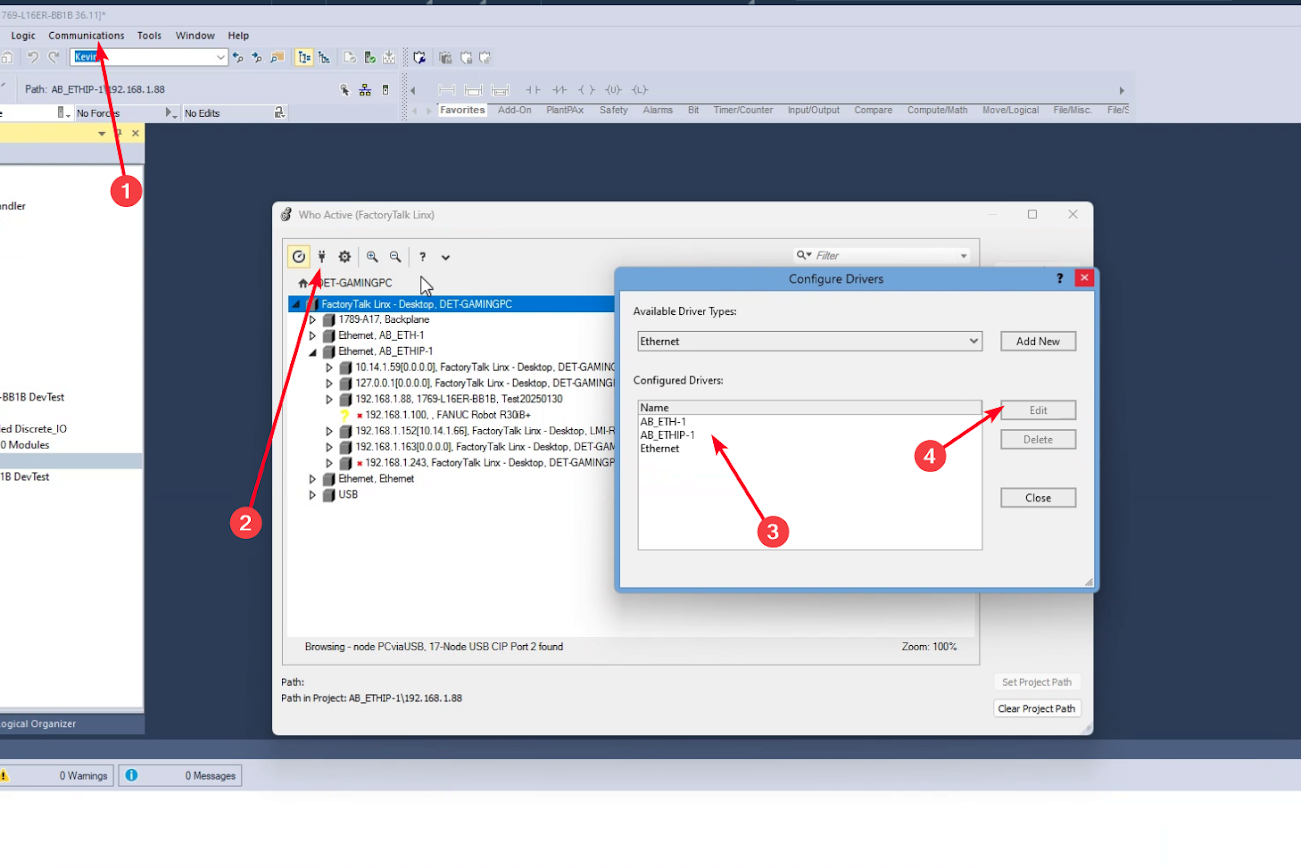Open the No Forces dropdown arrow

pos(172,113)
